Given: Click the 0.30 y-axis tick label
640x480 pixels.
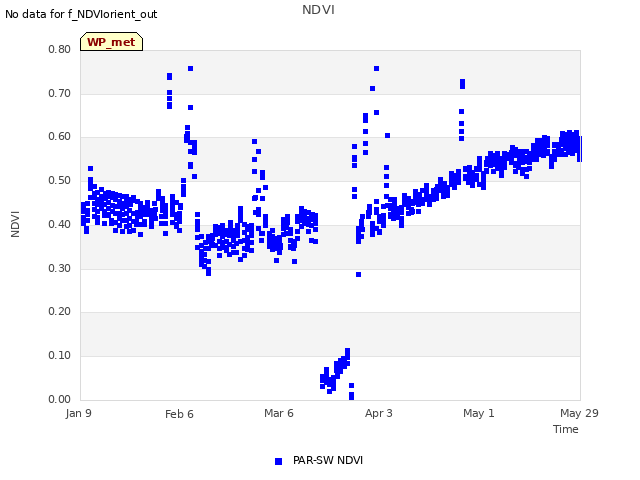Looking at the screenshot, I should tap(60, 269).
